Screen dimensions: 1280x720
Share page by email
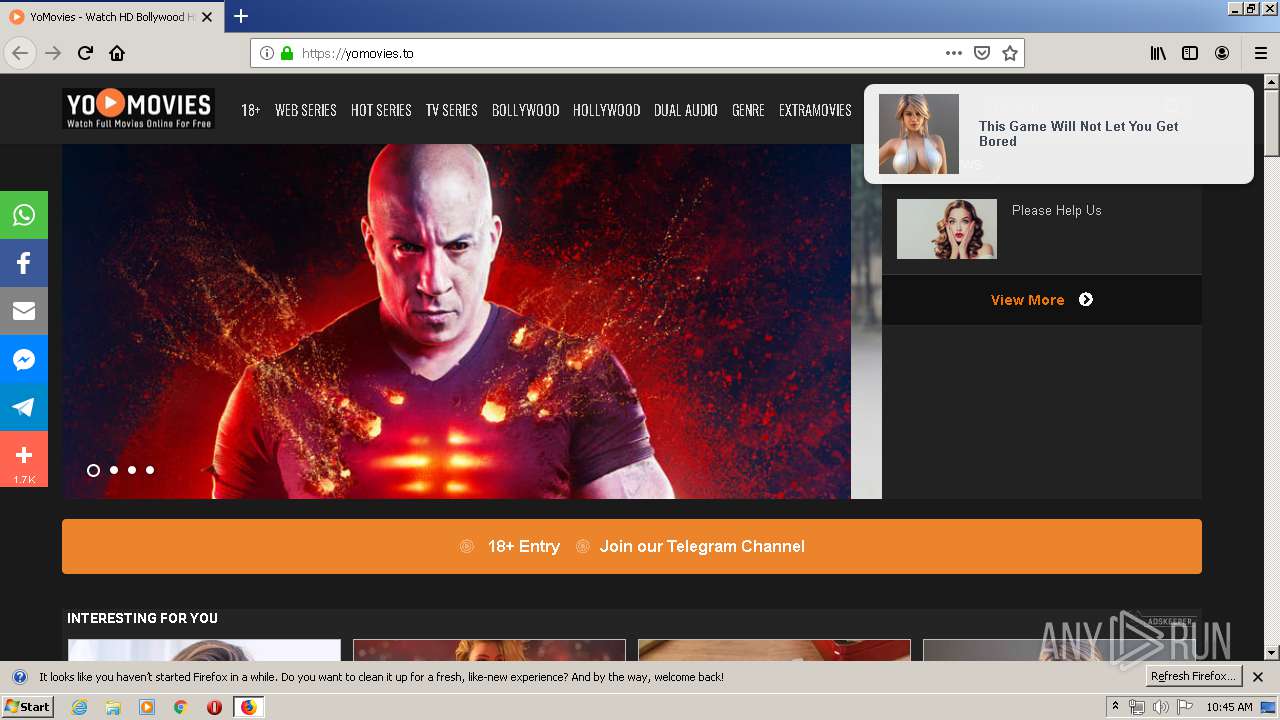tap(24, 311)
